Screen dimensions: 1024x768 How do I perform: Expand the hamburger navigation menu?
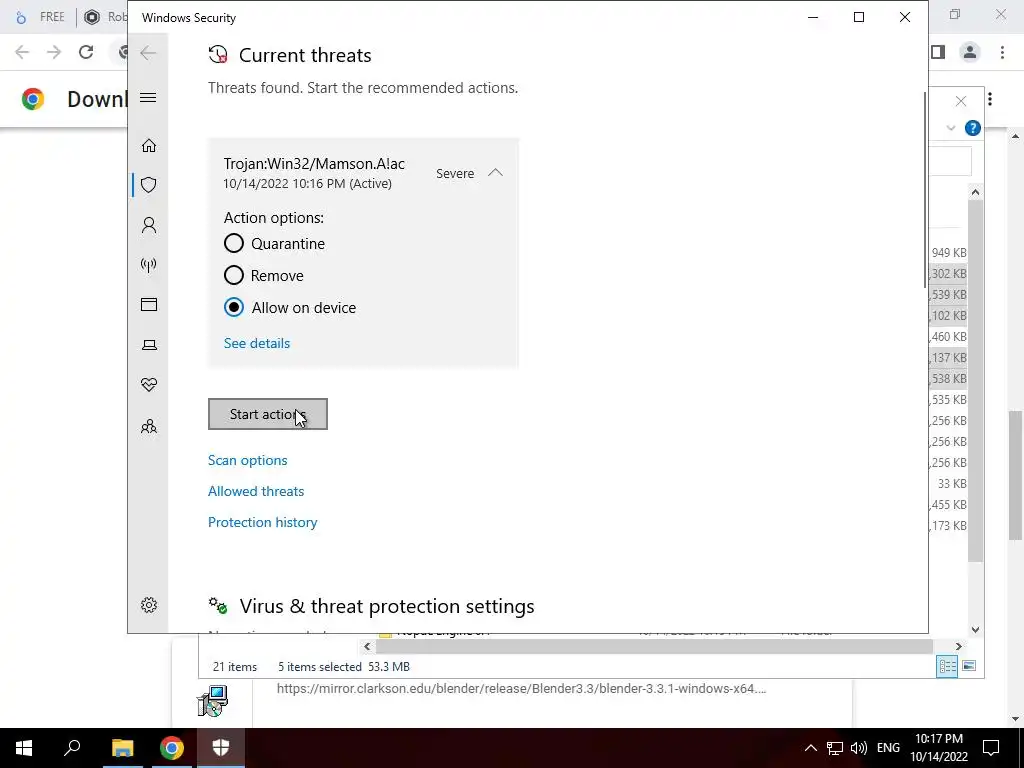coord(148,98)
